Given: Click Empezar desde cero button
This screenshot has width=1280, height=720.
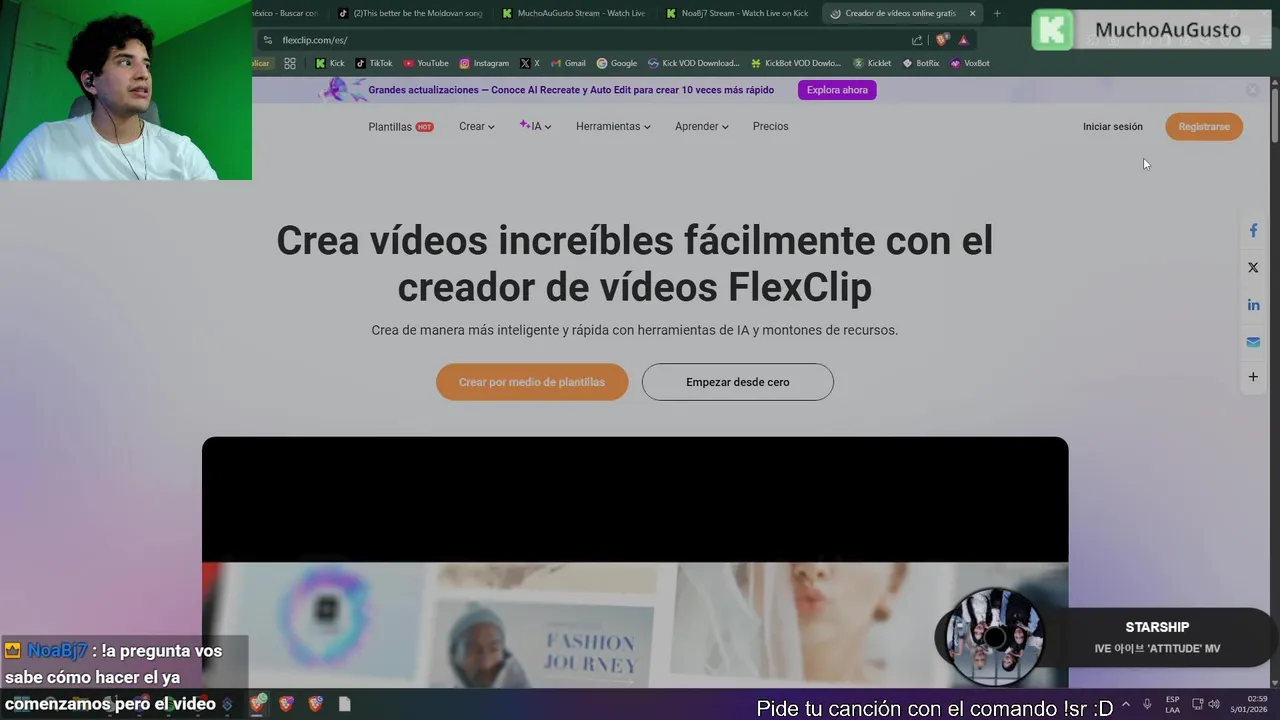Looking at the screenshot, I should [738, 382].
